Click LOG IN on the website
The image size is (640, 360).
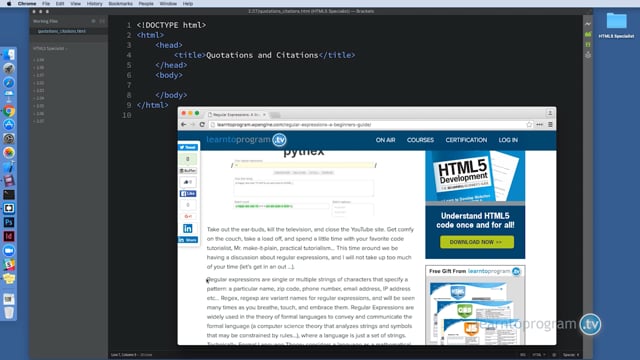click(508, 140)
